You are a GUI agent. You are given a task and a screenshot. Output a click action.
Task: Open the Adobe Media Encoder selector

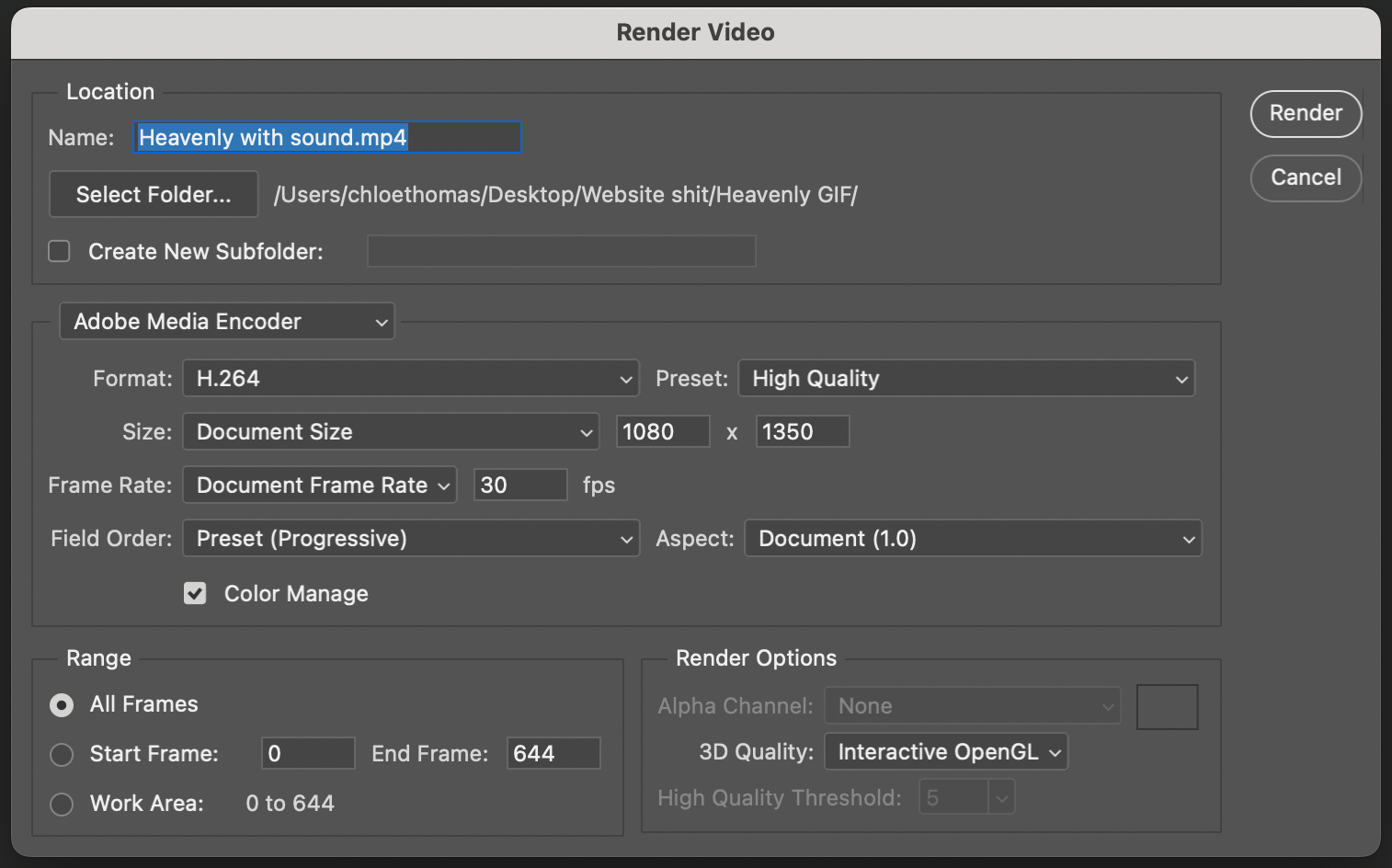[x=226, y=321]
